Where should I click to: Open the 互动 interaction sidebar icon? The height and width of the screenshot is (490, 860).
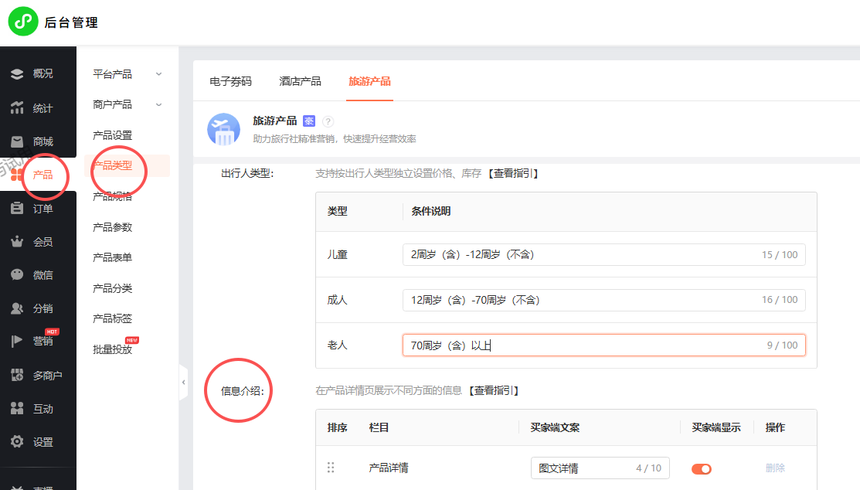pyautogui.click(x=17, y=409)
